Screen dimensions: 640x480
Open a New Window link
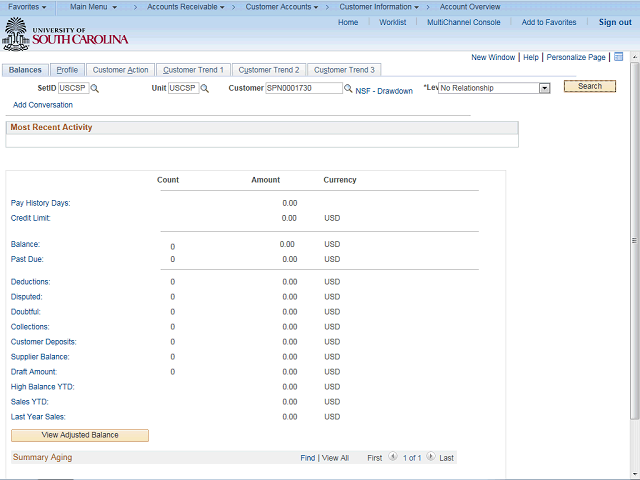pyautogui.click(x=493, y=58)
